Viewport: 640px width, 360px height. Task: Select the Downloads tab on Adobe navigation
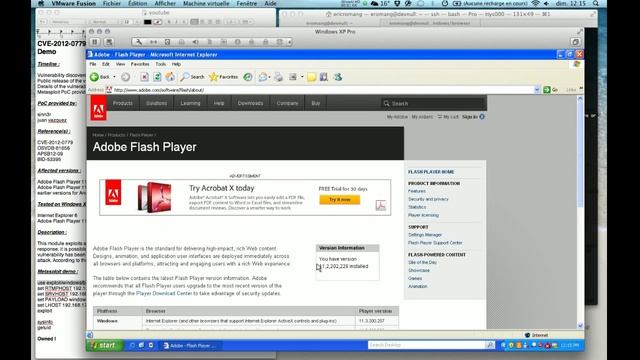click(250, 103)
